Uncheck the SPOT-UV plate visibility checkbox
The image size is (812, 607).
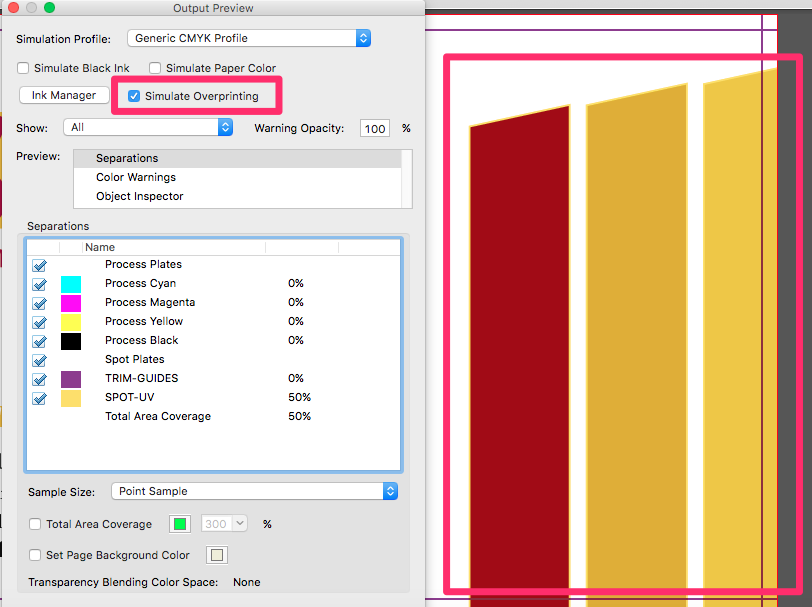(39, 398)
